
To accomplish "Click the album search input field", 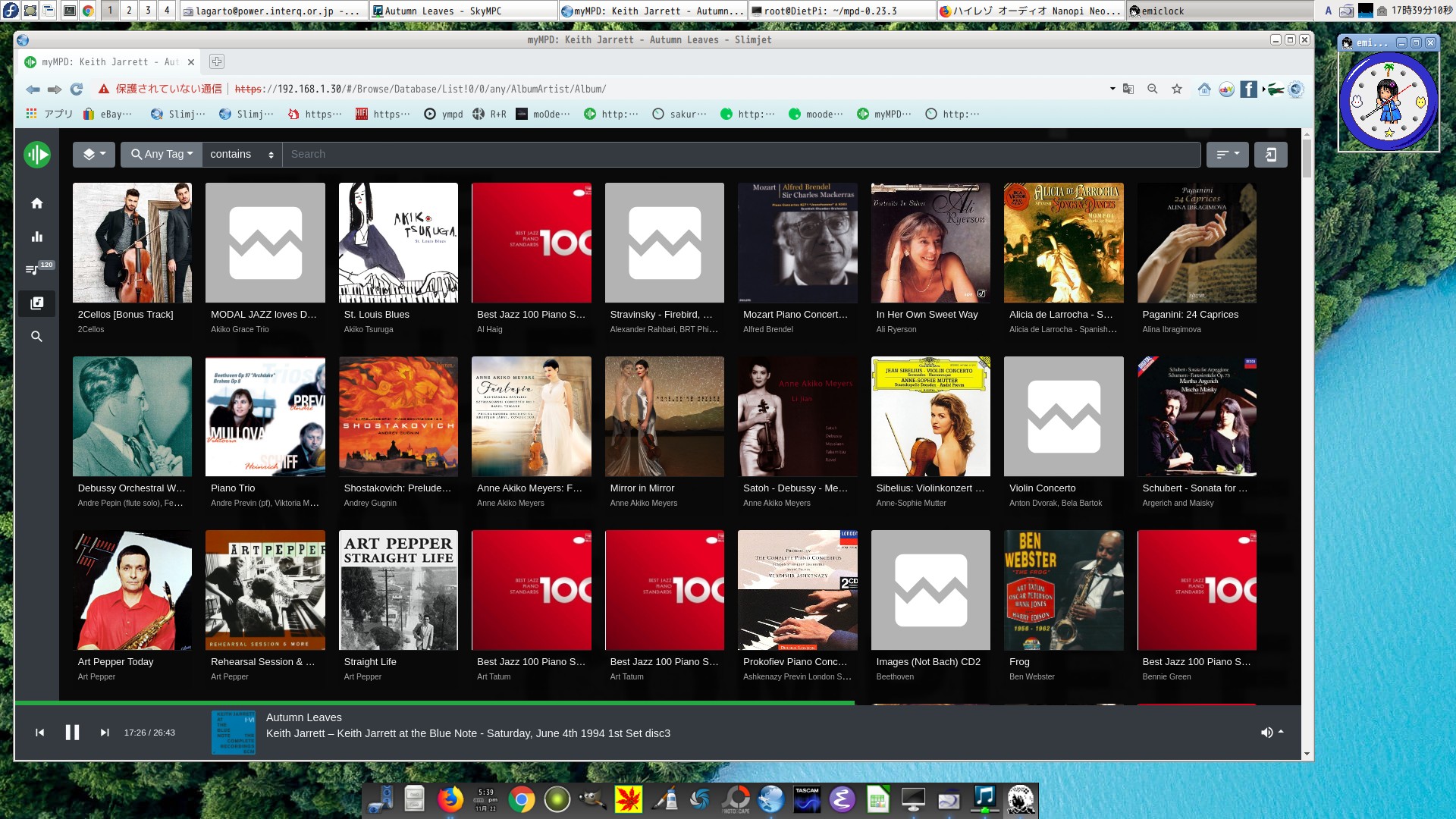I will tap(740, 155).
